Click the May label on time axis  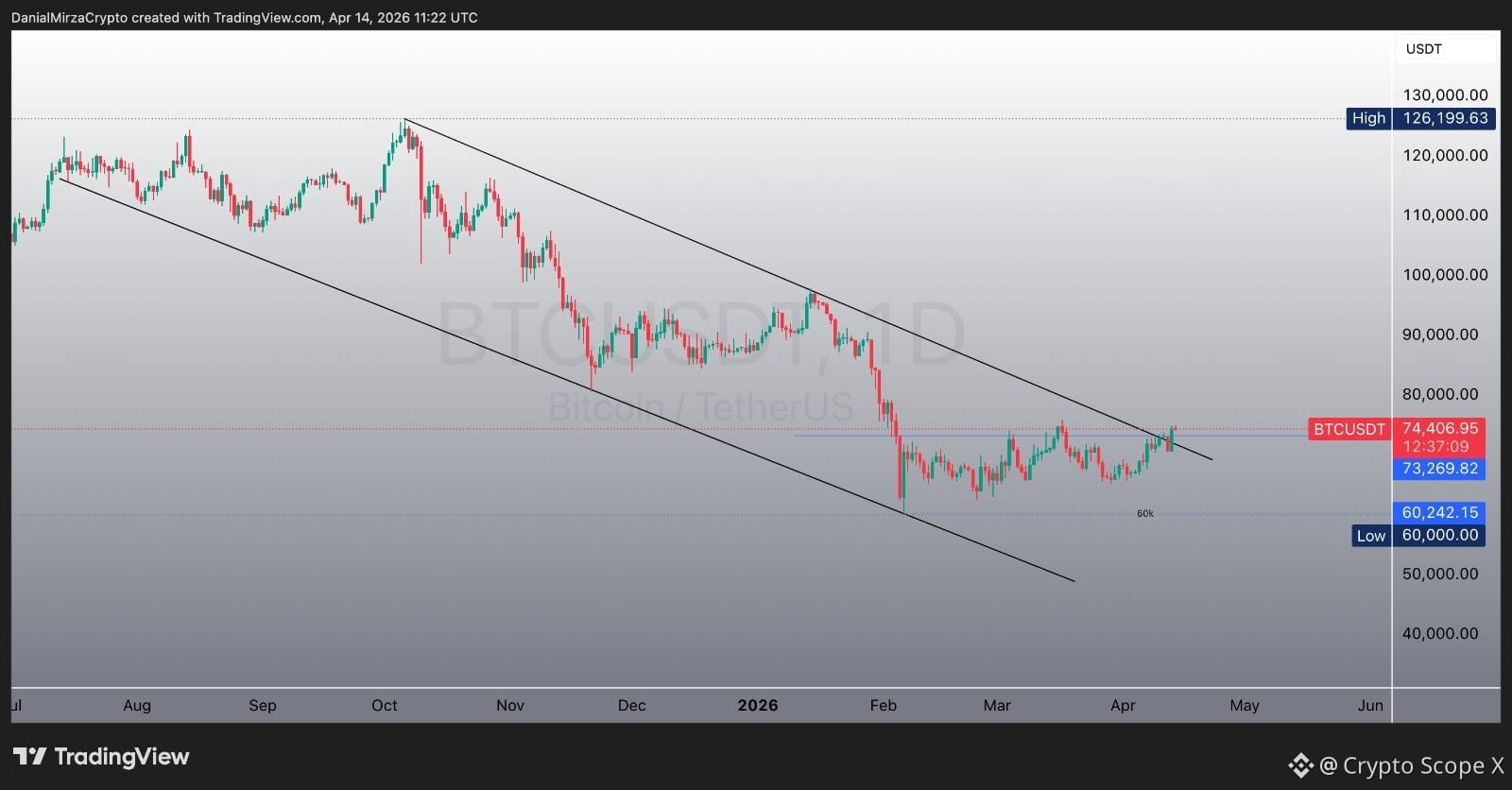tap(1245, 705)
